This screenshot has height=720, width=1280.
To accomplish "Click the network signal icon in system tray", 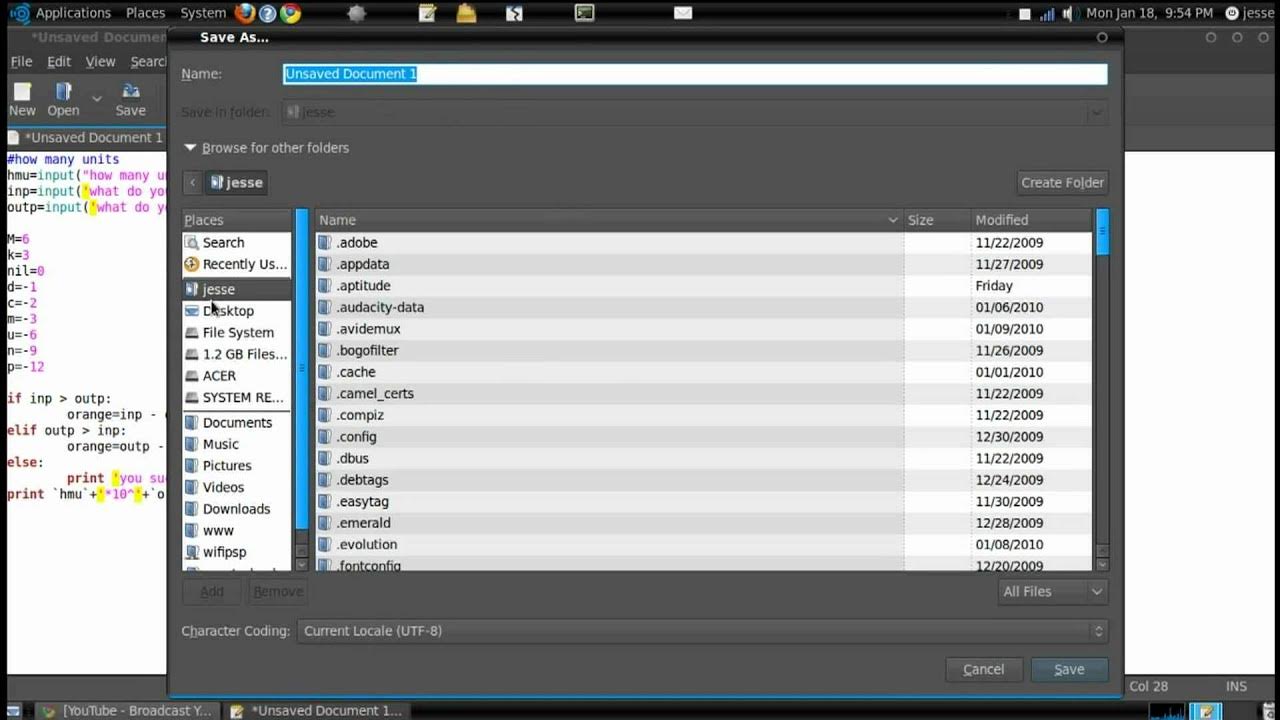I will pos(1047,14).
